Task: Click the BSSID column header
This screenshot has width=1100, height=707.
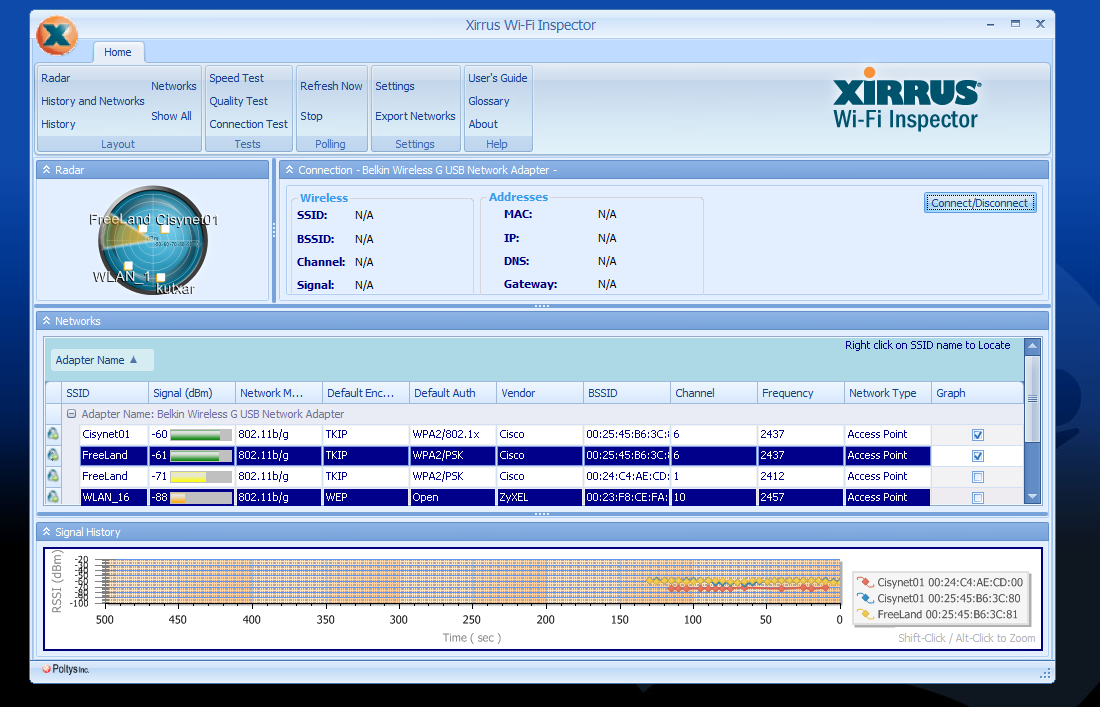Action: tap(627, 393)
